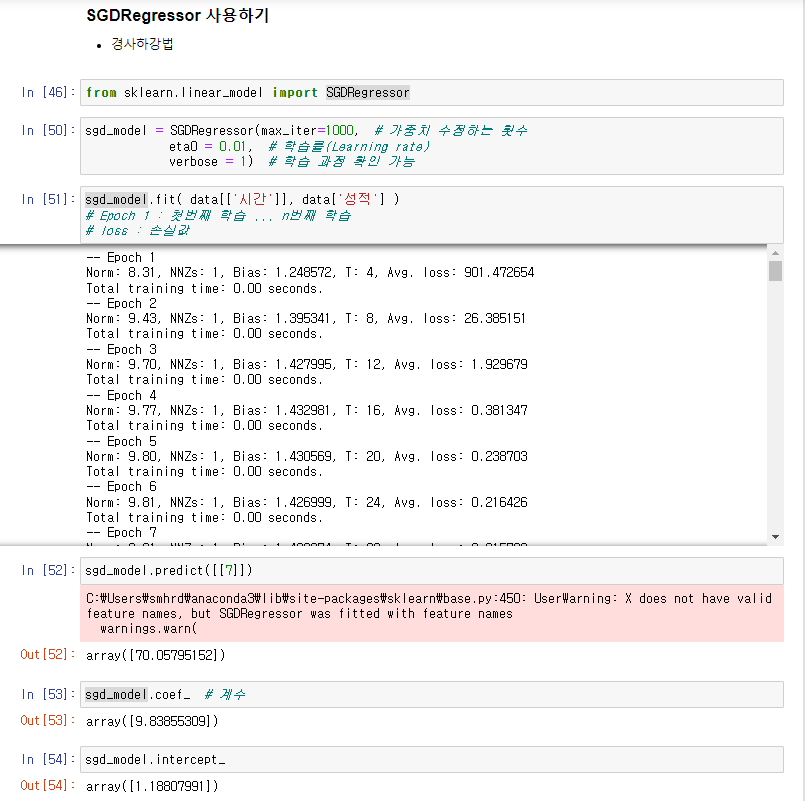Click the '# loss : 손실값' comment
The width and height of the screenshot is (805, 801).
tap(138, 230)
